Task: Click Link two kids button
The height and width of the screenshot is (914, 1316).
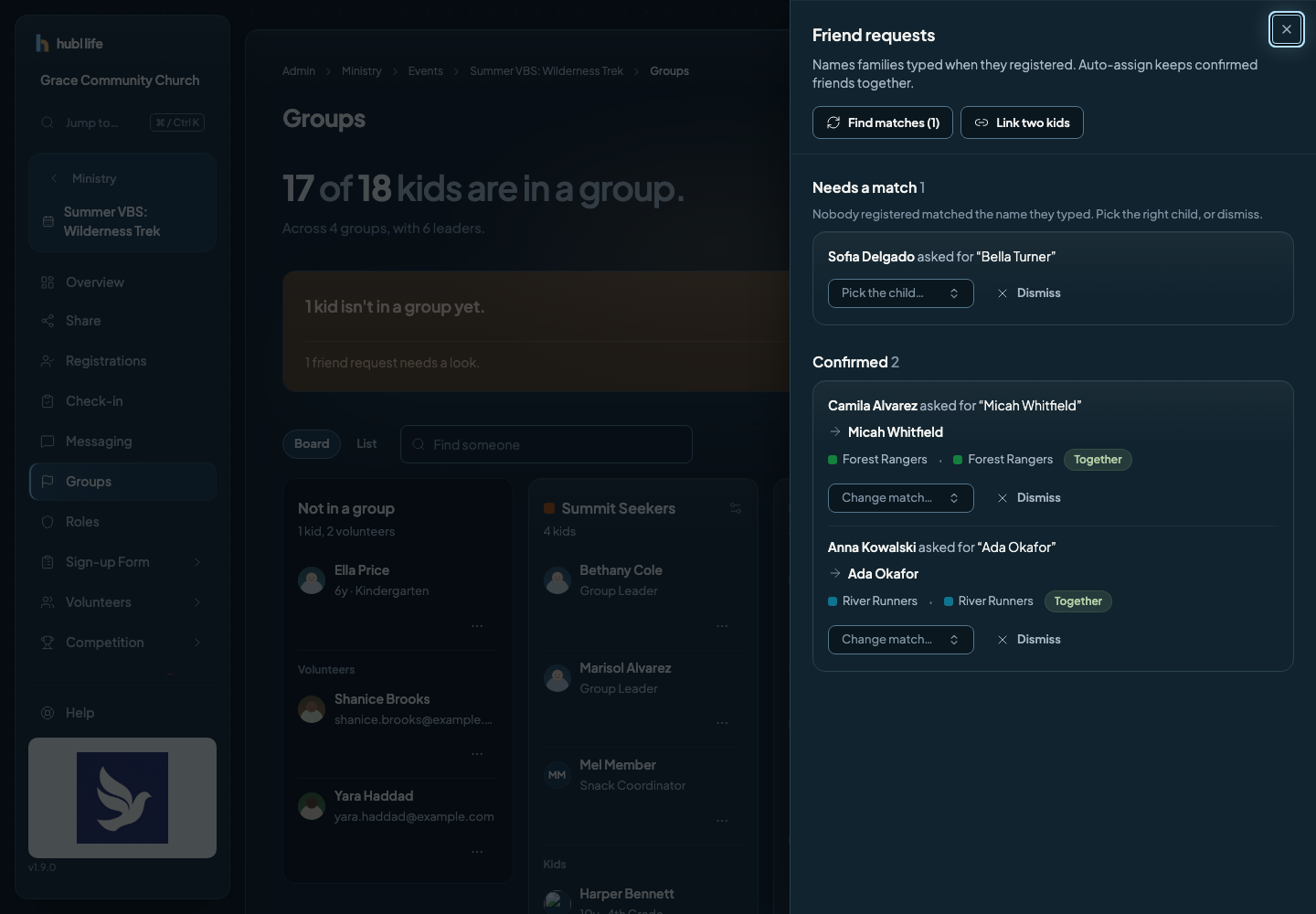Action: [1022, 122]
